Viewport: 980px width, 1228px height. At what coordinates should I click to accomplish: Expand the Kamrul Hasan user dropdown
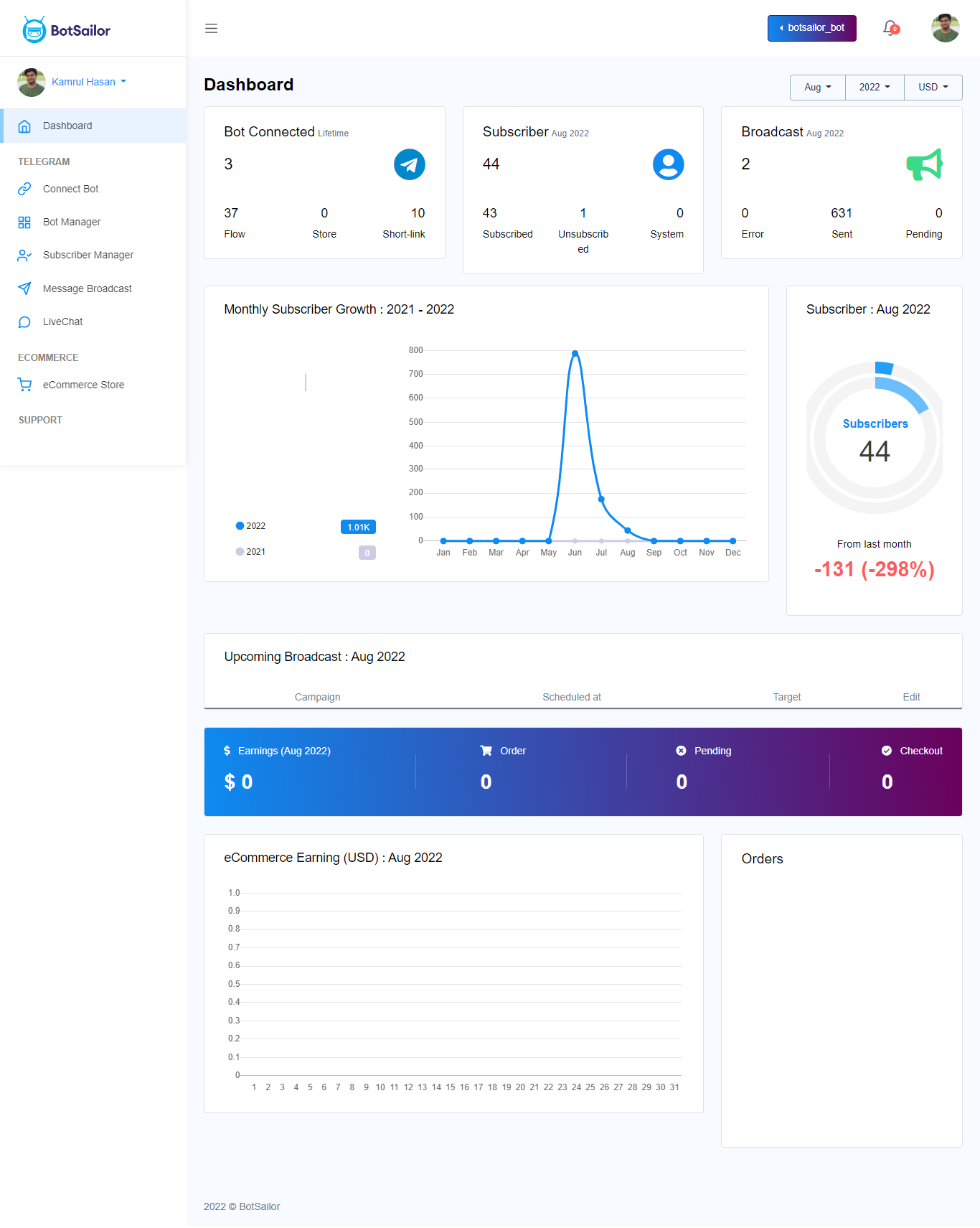89,82
